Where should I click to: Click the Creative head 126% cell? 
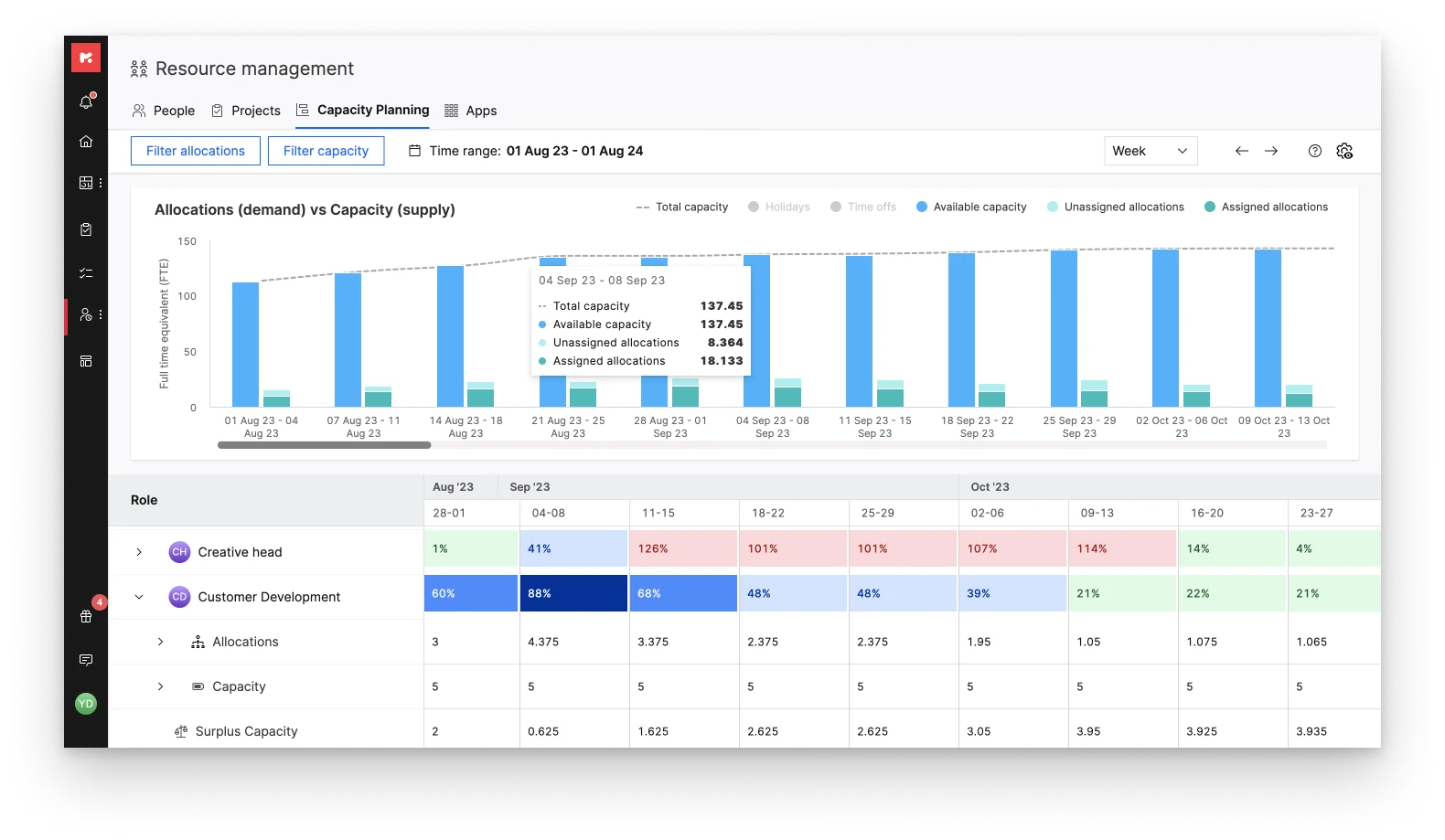(683, 548)
